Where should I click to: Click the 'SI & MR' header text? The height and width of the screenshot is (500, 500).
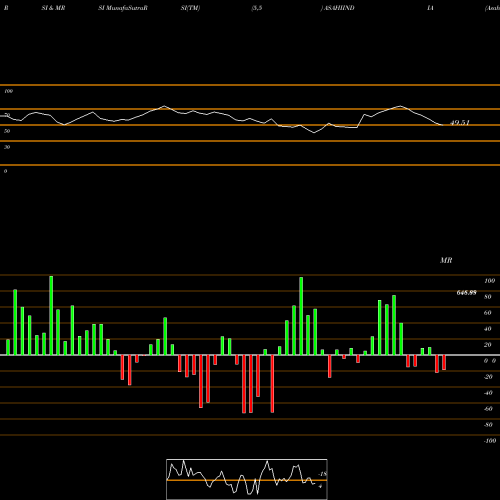(53, 8)
